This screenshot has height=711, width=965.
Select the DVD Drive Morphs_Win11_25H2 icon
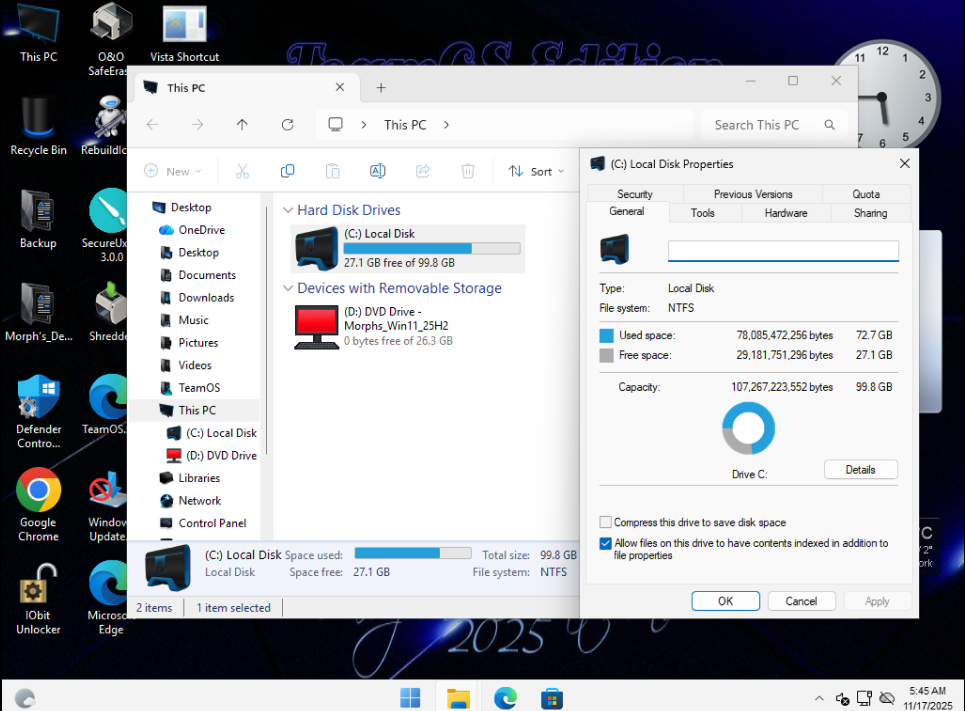tap(317, 327)
